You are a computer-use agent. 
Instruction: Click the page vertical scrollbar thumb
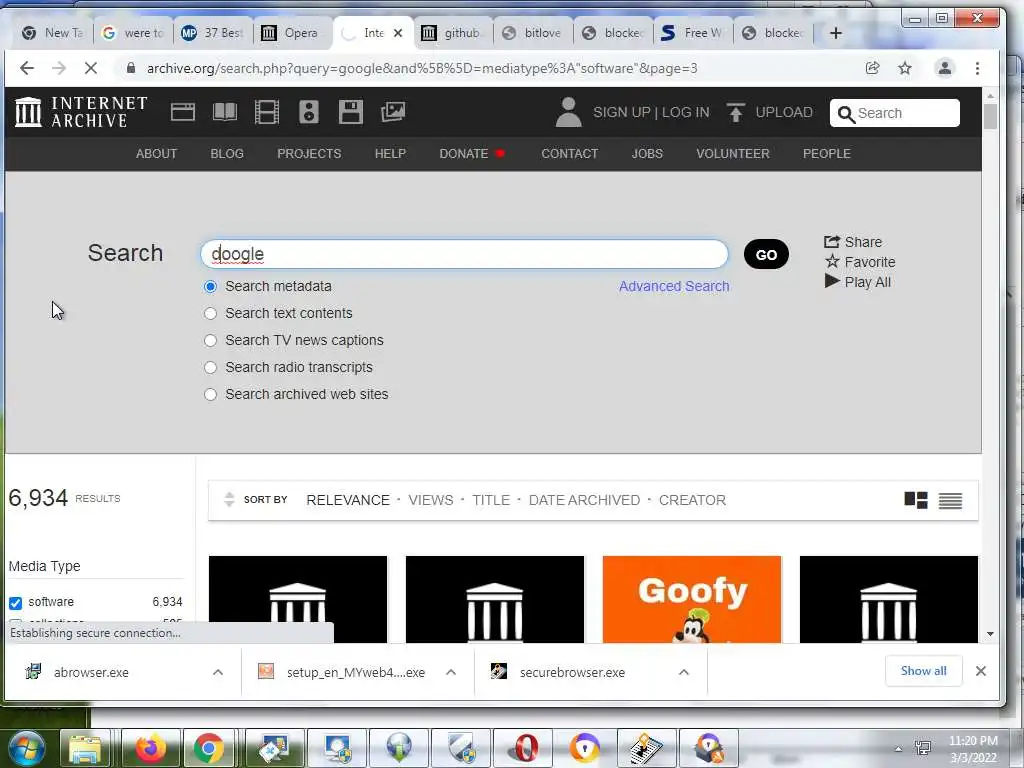pyautogui.click(x=990, y=116)
